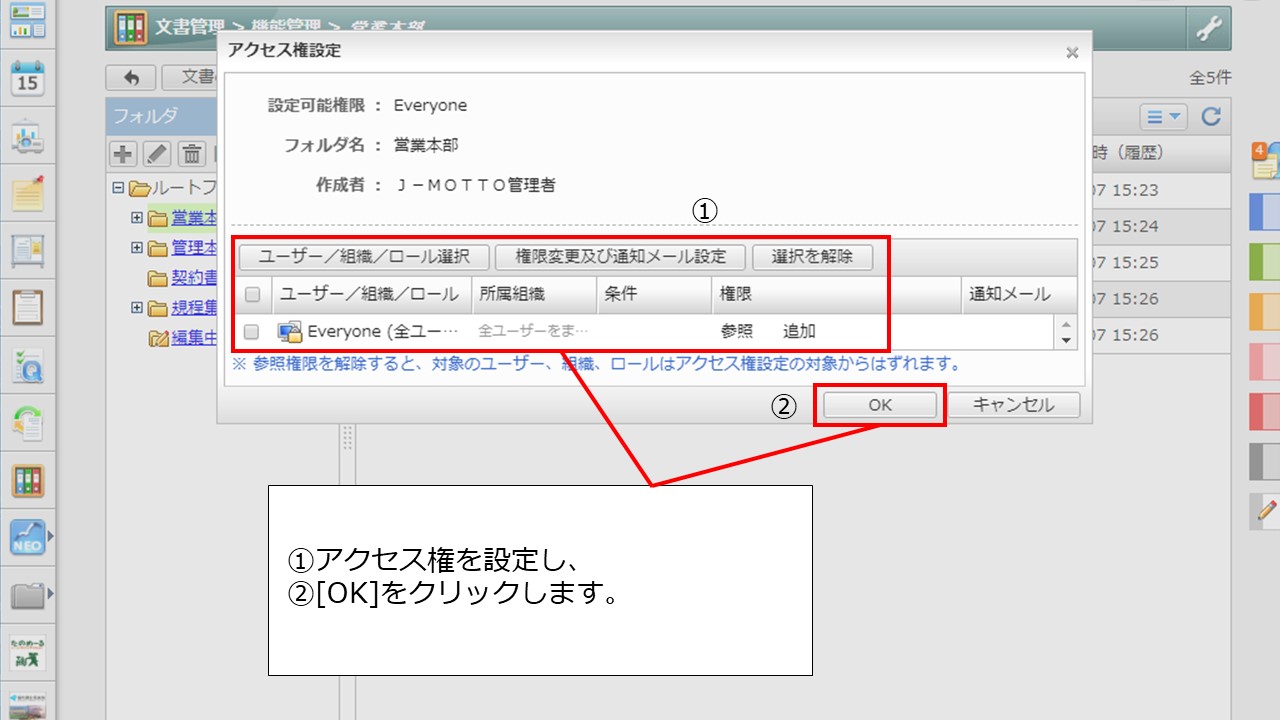Click the 選択を解除 button
1280x720 pixels.
pos(812,257)
